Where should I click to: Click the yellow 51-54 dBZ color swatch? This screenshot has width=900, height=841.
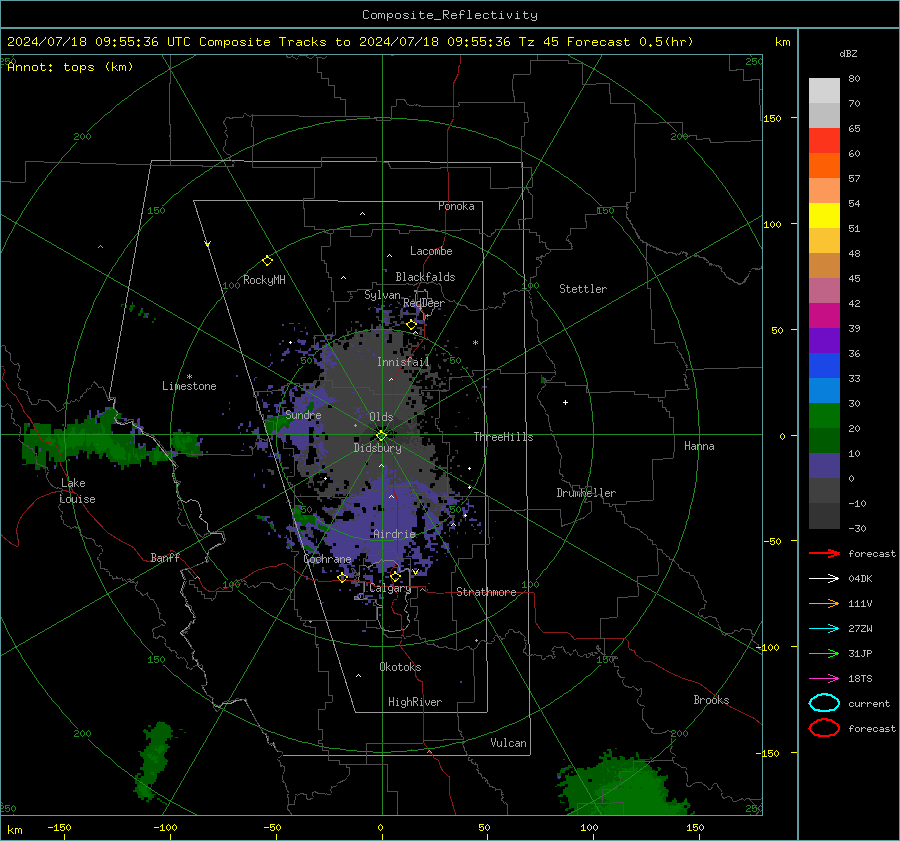click(824, 216)
